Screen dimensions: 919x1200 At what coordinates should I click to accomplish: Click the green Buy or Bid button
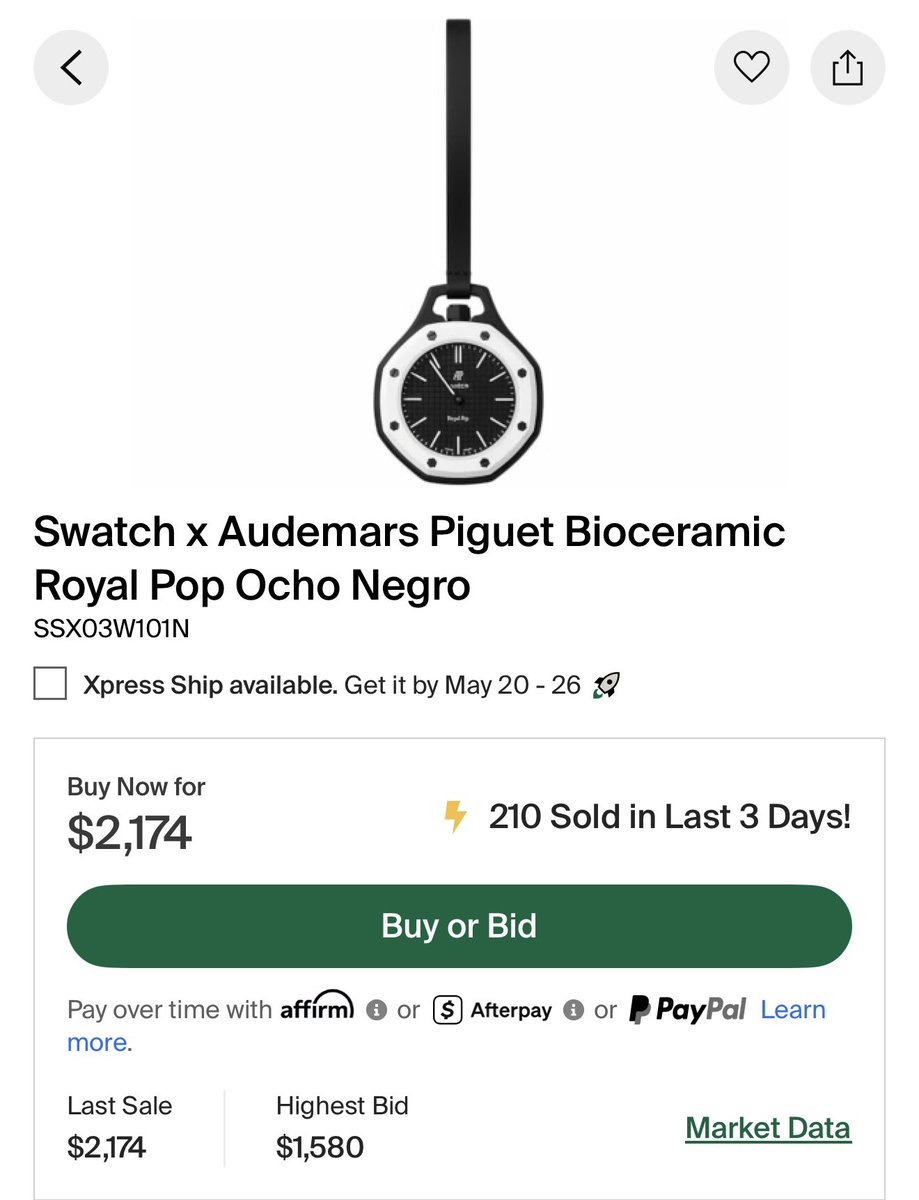point(459,926)
